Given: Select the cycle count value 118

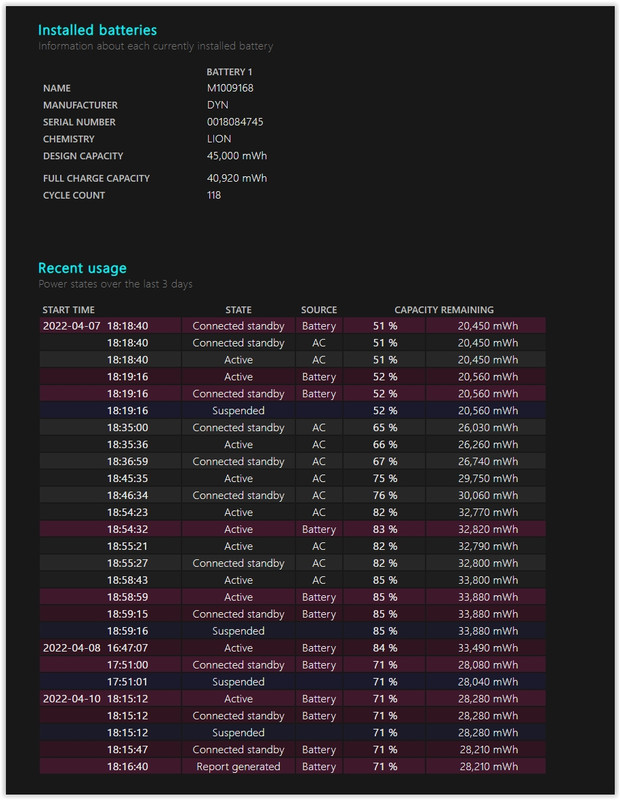Looking at the screenshot, I should pos(214,195).
